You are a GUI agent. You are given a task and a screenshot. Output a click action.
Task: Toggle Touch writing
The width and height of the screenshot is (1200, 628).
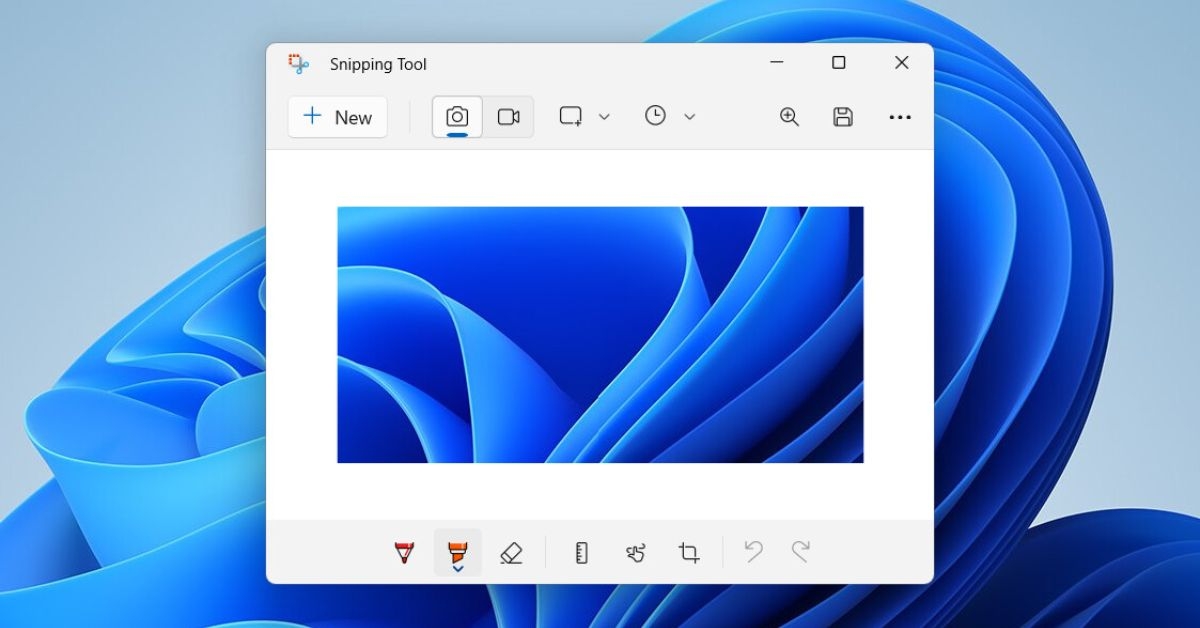tap(635, 552)
